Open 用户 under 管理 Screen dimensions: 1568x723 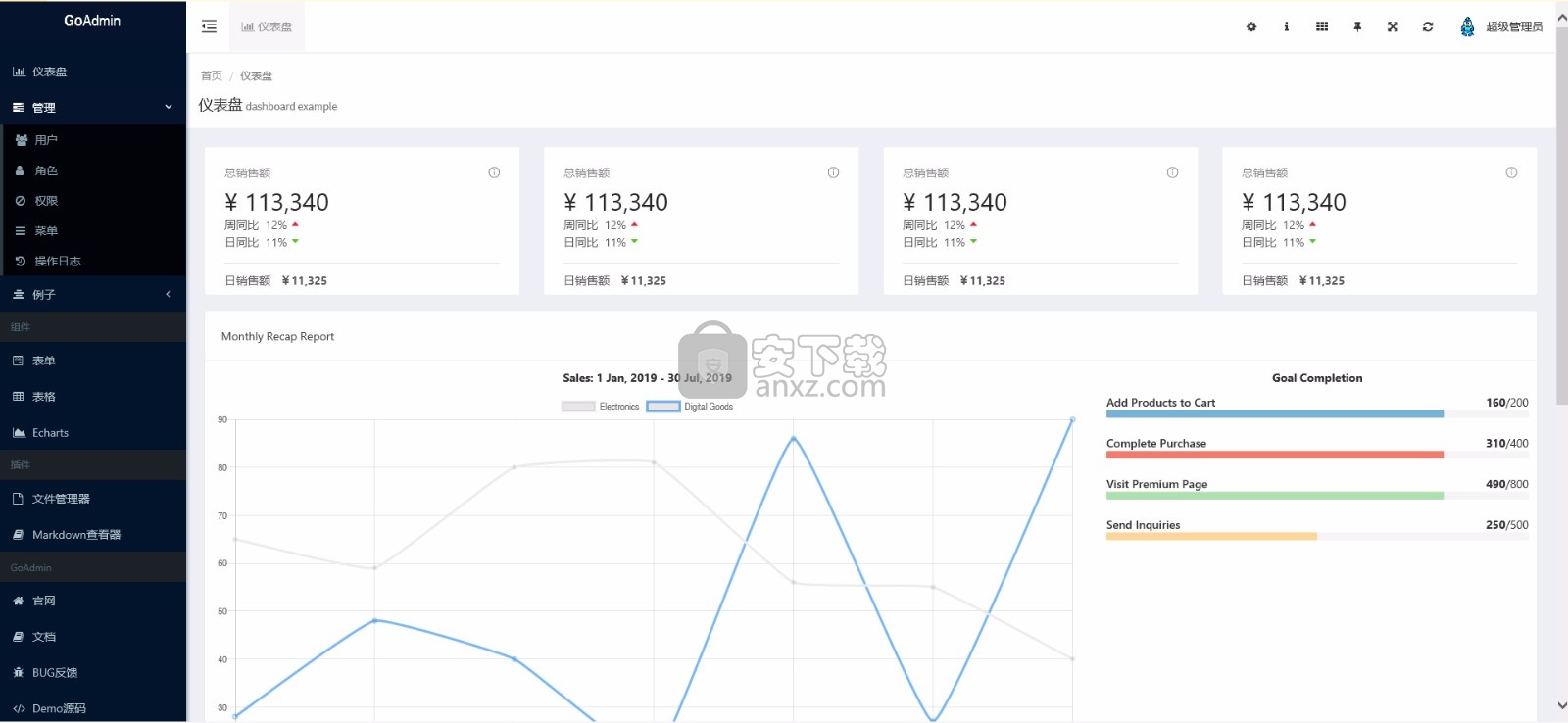click(x=93, y=140)
